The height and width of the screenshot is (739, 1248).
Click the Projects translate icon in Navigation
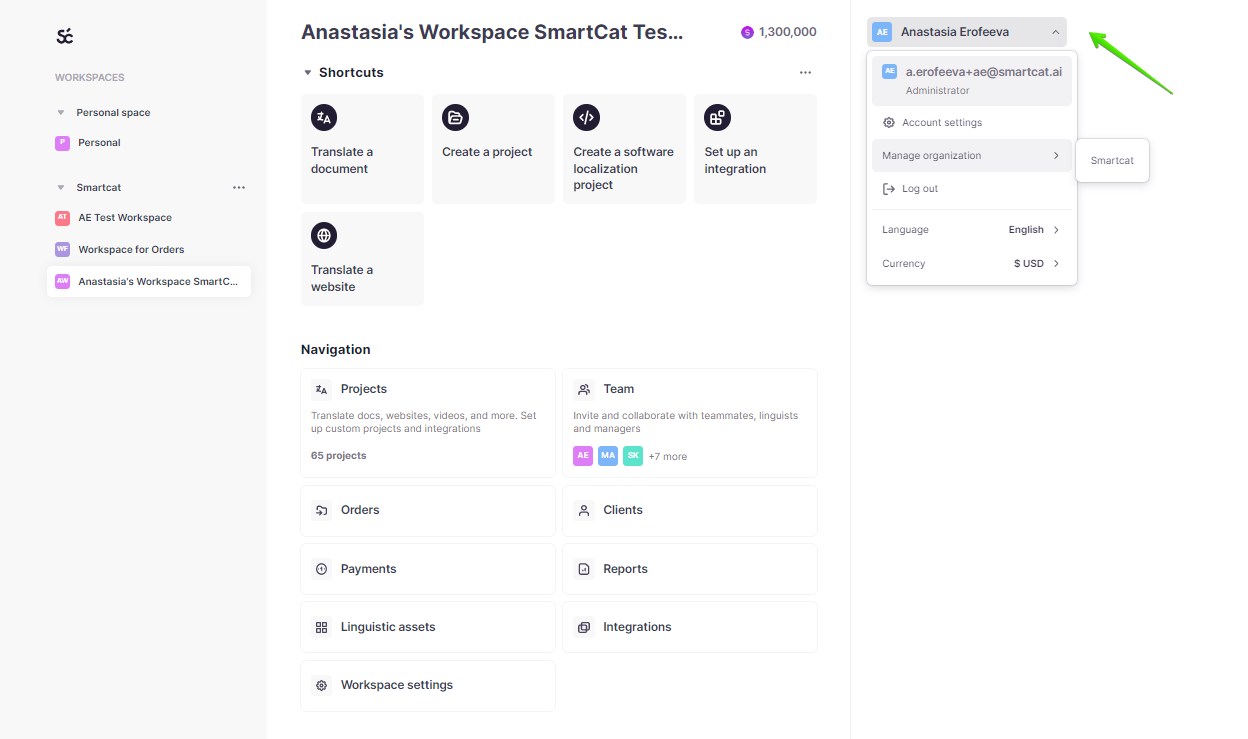click(322, 390)
